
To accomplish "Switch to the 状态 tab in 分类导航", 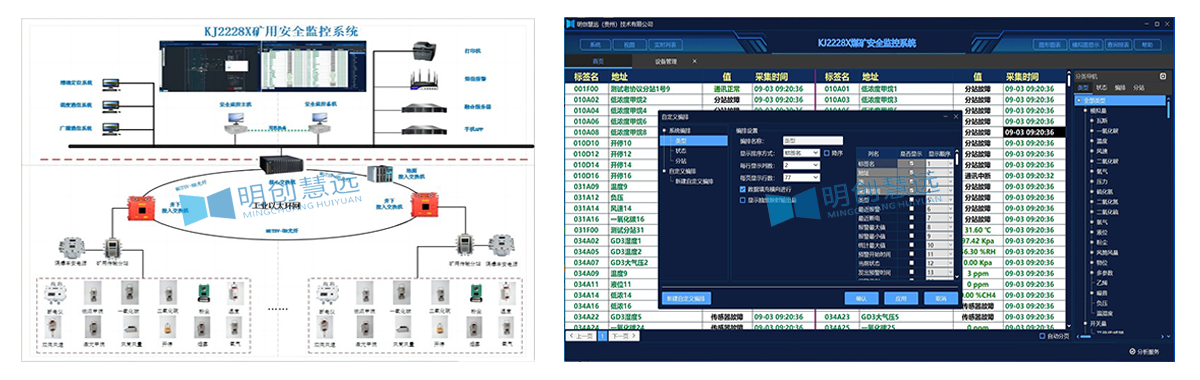I will (x=1102, y=88).
